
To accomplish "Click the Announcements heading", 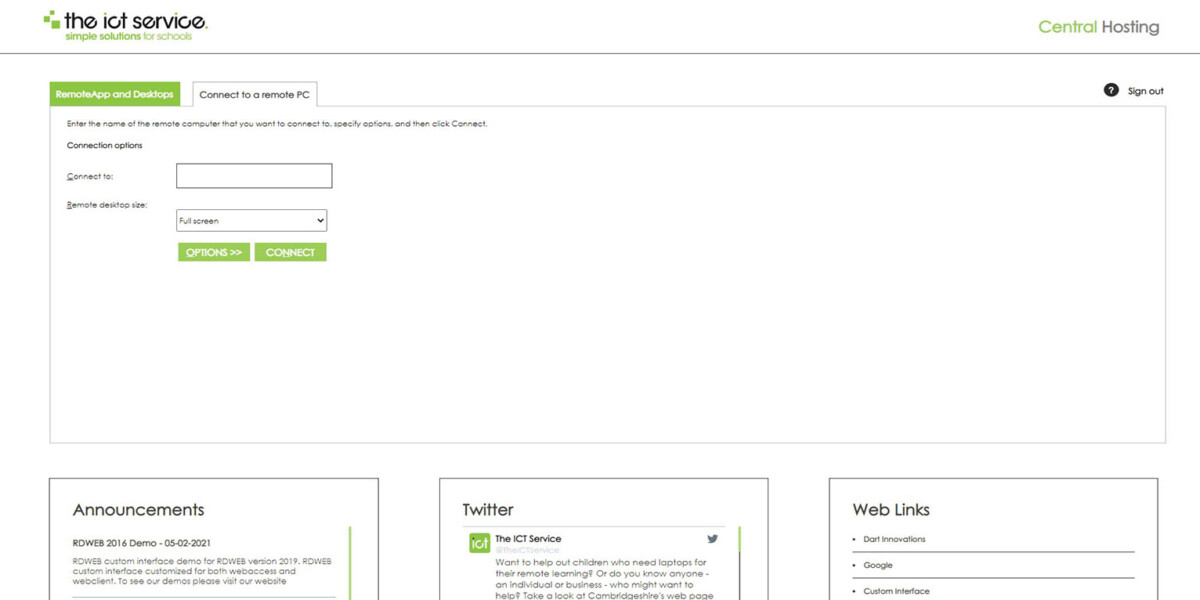I will pyautogui.click(x=139, y=509).
